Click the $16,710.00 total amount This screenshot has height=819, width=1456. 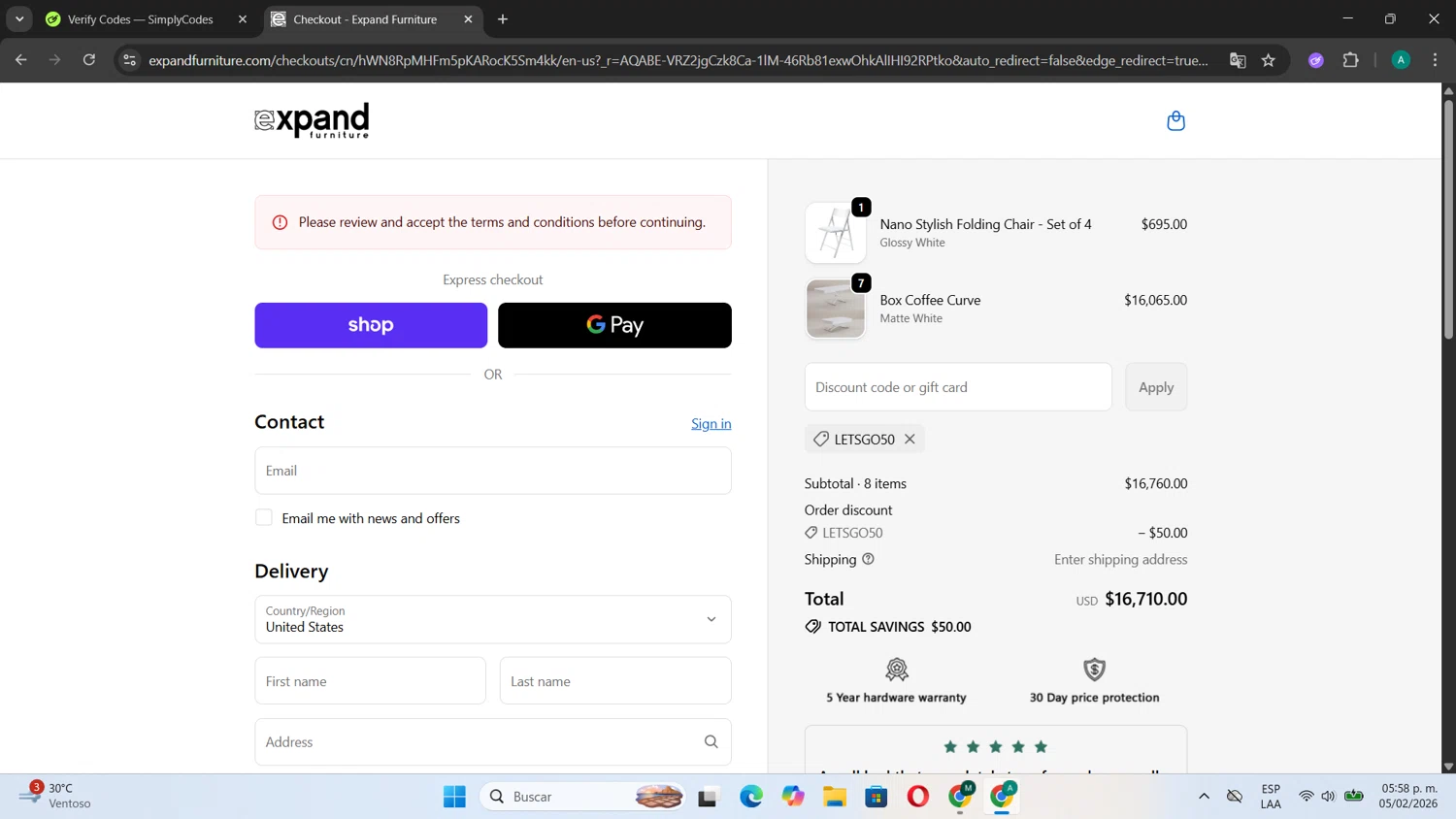tap(1145, 599)
